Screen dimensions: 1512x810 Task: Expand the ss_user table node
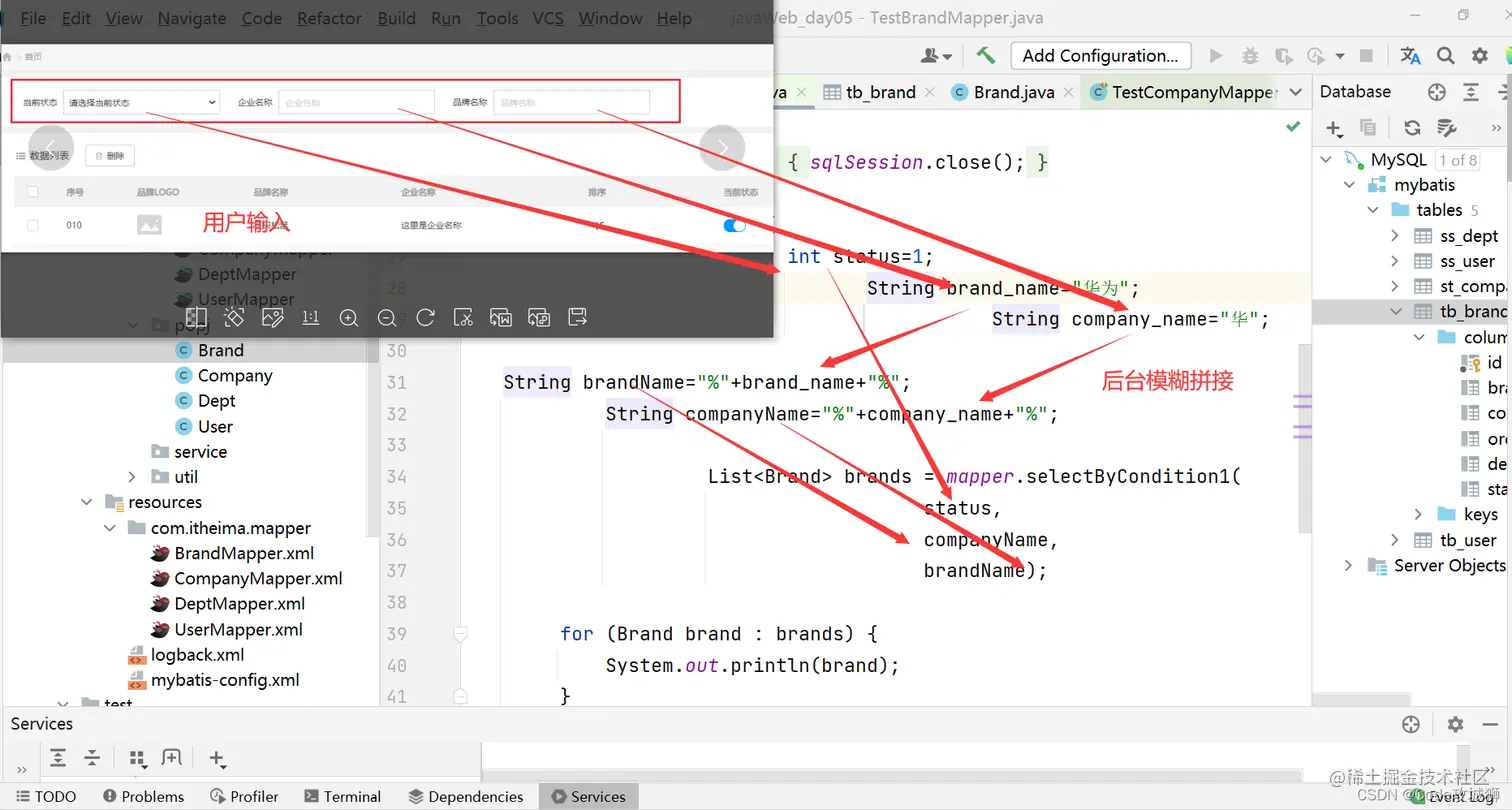pyautogui.click(x=1396, y=261)
